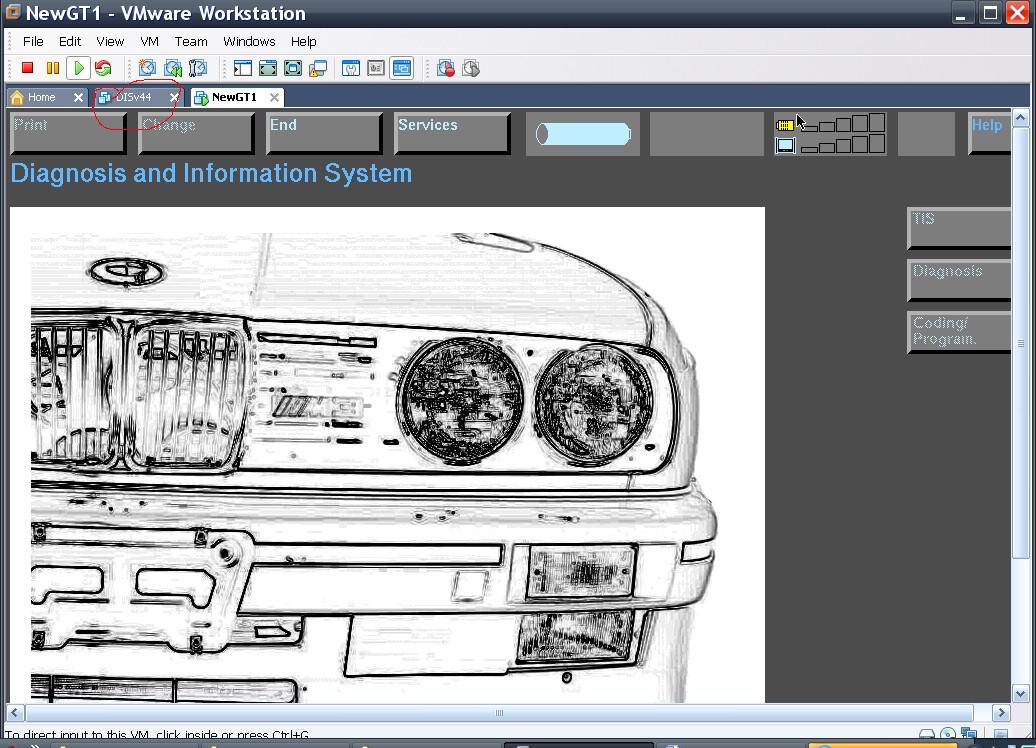Image resolution: width=1036 pixels, height=748 pixels.
Task: Click the End button
Action: (324, 133)
